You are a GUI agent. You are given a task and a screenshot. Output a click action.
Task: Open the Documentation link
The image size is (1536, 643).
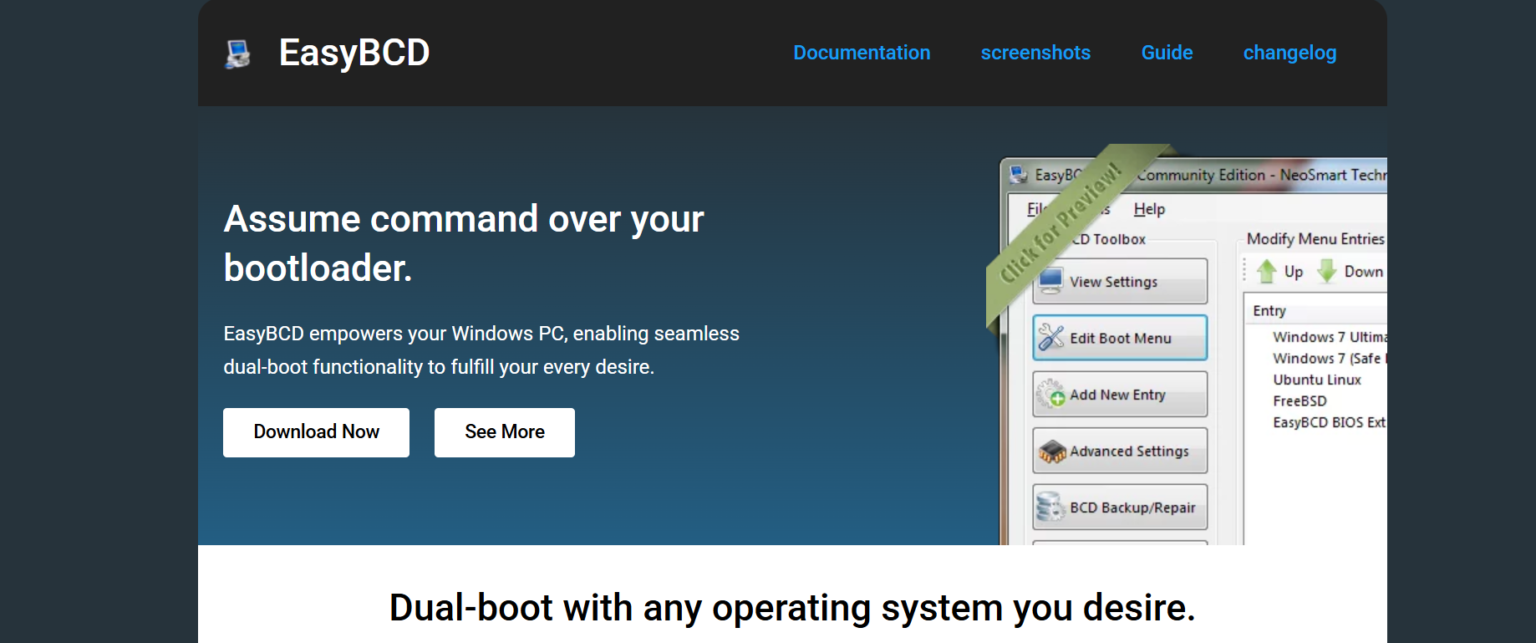tap(862, 53)
